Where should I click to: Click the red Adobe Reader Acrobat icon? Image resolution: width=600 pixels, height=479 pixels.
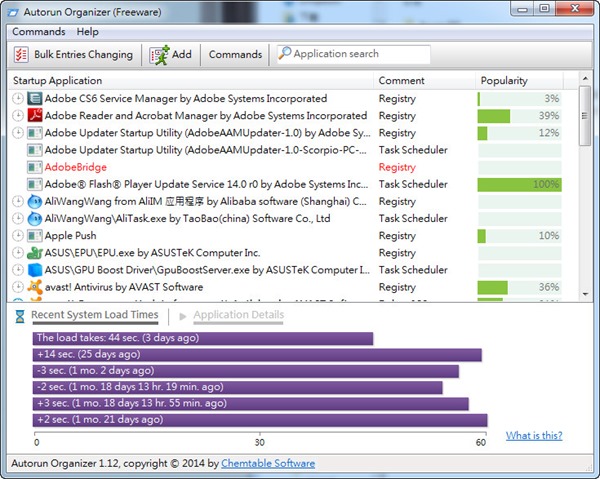click(x=34, y=116)
